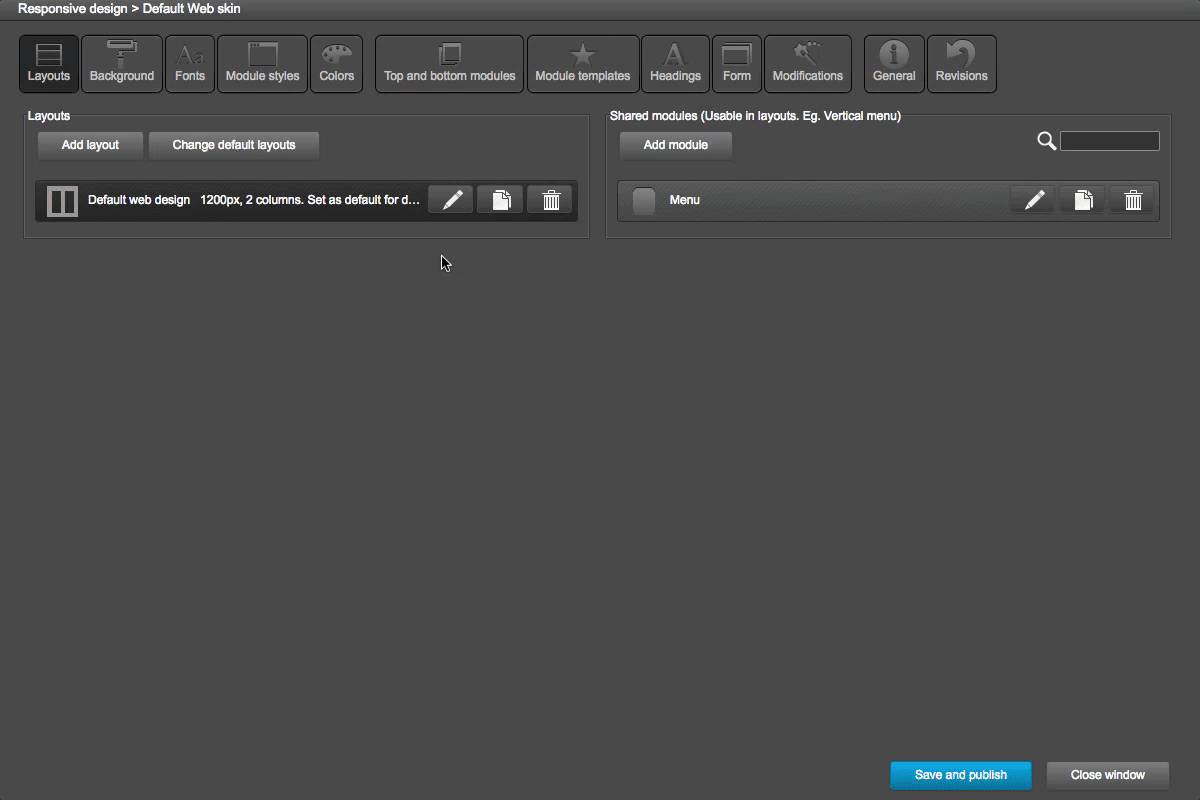Select the Colors palette section
Screen dimensions: 1200x800
click(x=336, y=63)
